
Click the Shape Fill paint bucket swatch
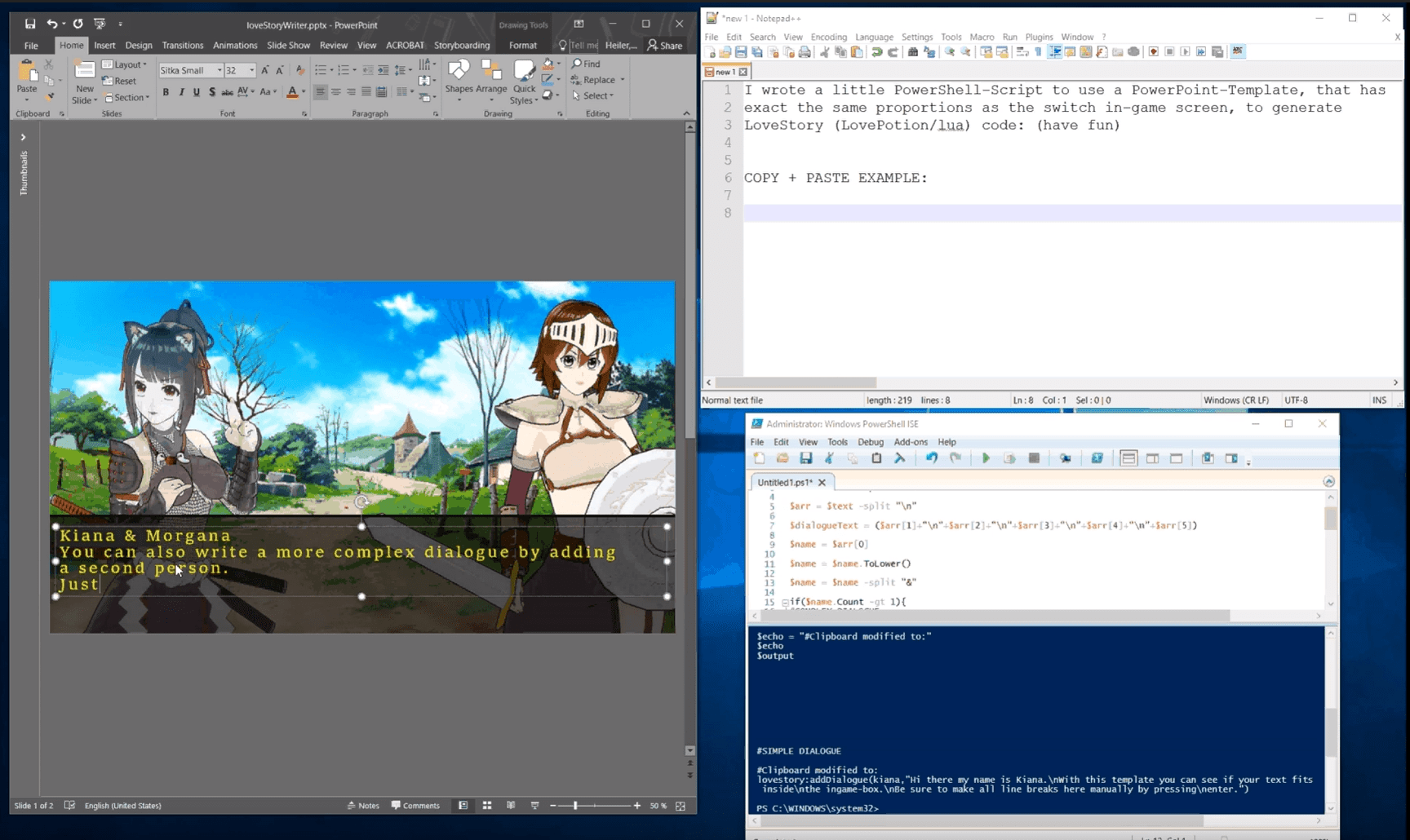click(x=548, y=64)
